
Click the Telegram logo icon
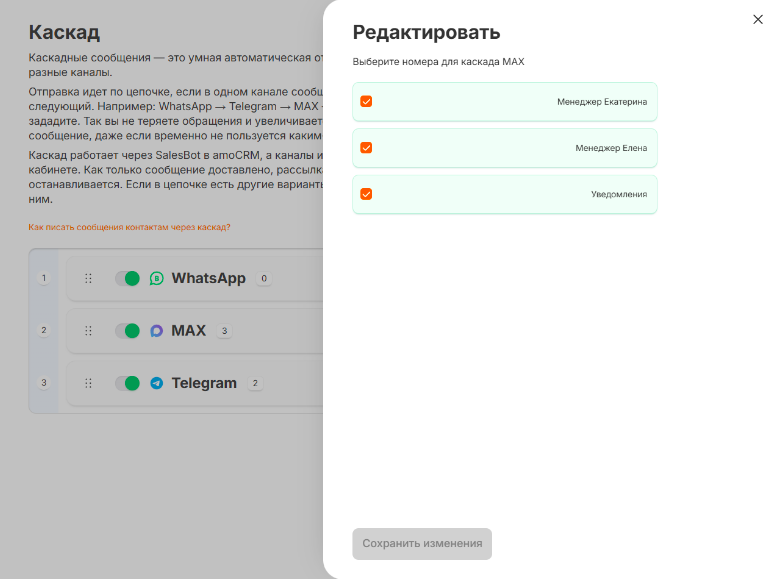(x=156, y=383)
